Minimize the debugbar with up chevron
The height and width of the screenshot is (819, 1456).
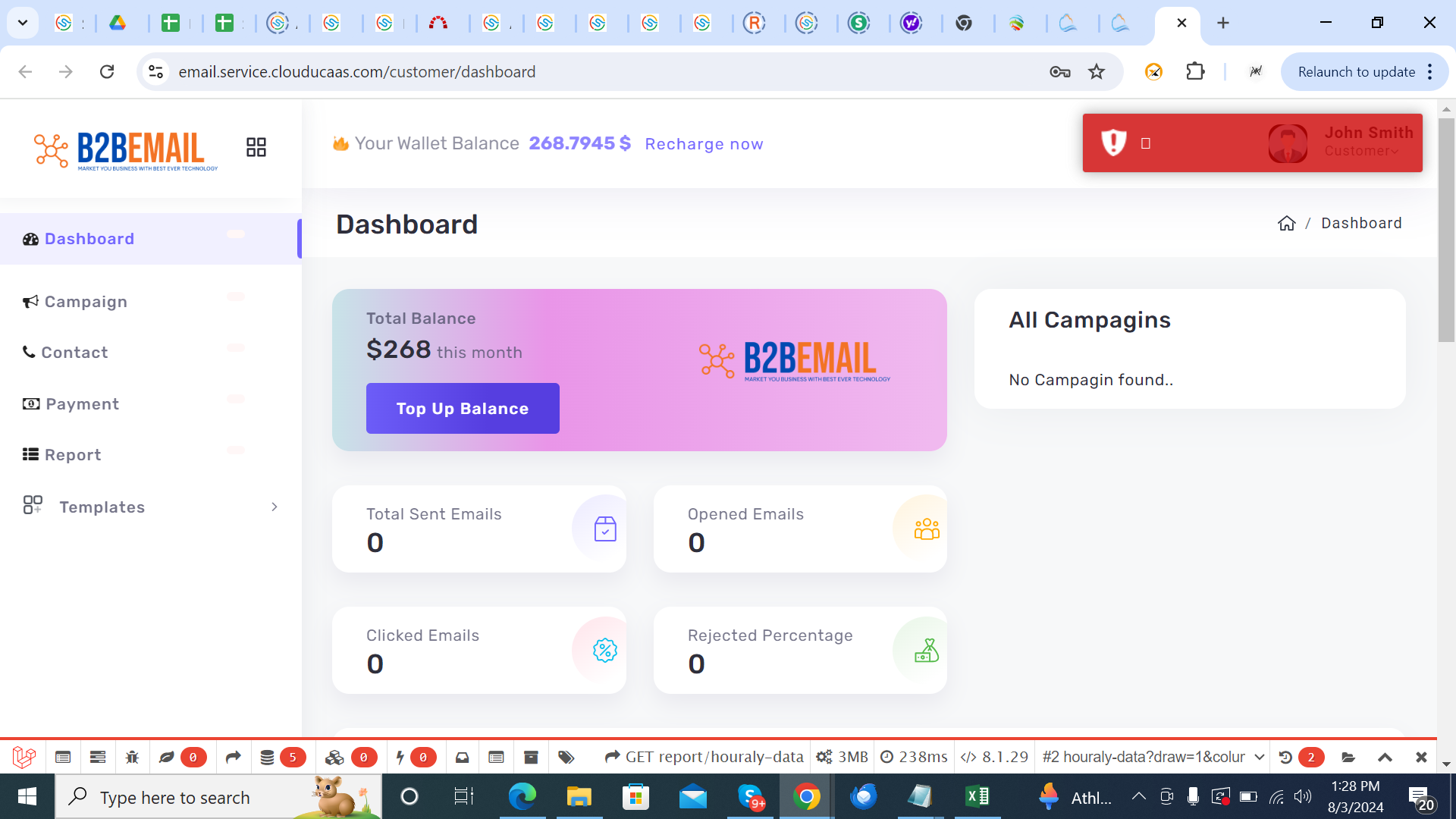(1385, 757)
